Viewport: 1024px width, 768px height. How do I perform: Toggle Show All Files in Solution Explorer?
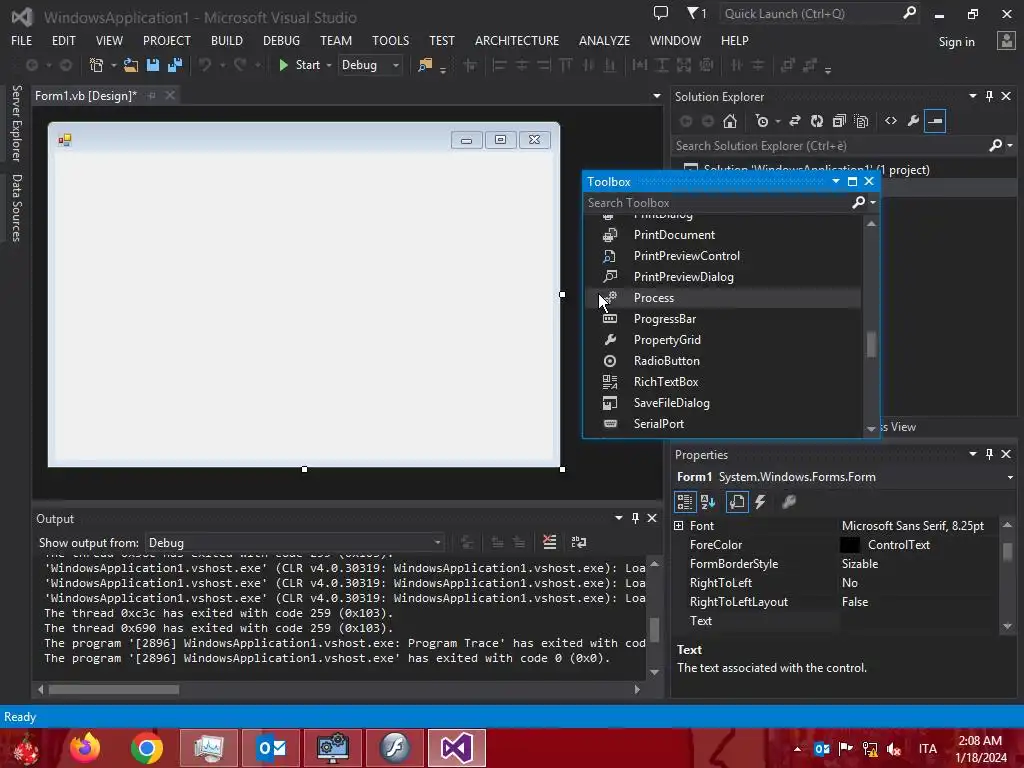click(861, 121)
